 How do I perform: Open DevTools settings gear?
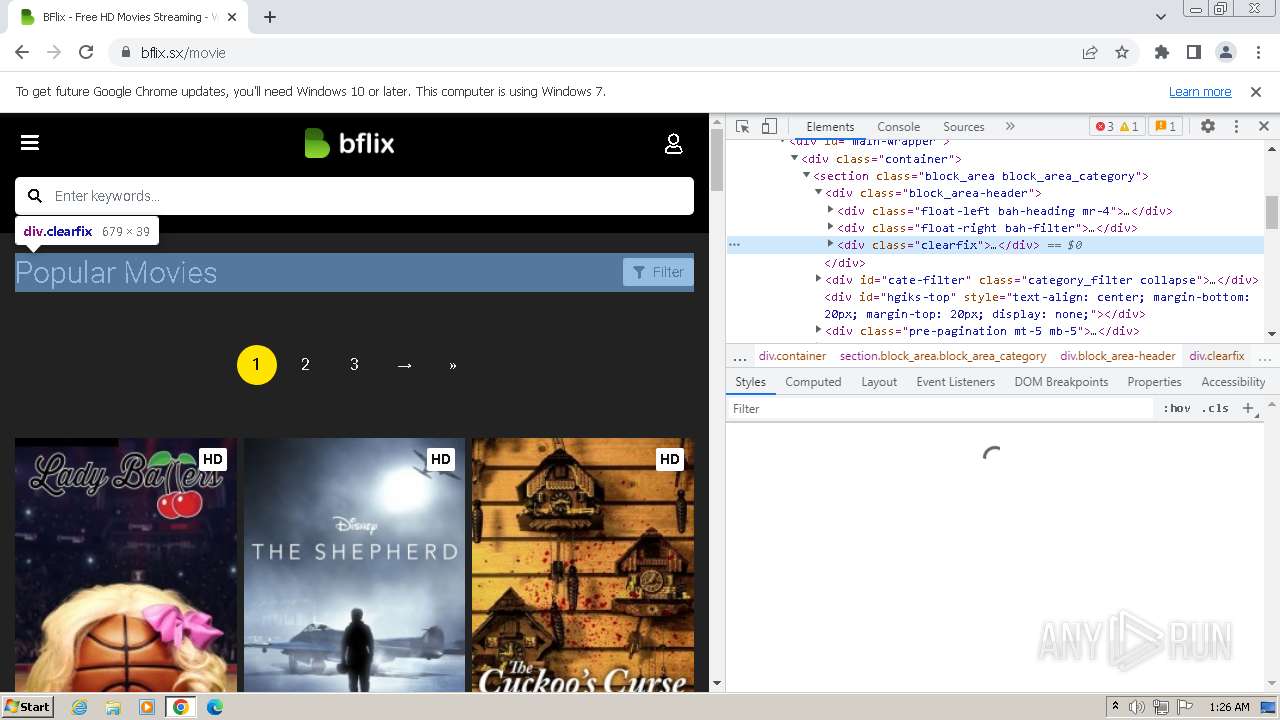1208,127
